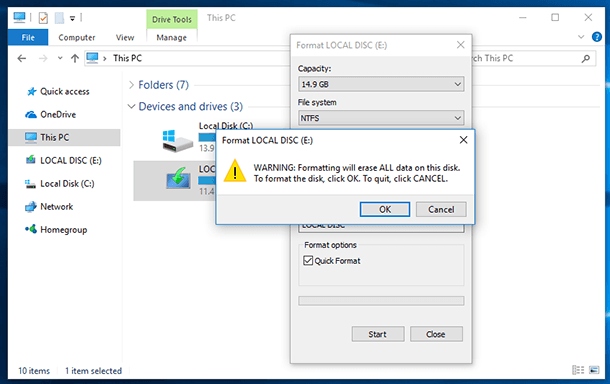Image resolution: width=610 pixels, height=384 pixels.
Task: Switch to the View ribbon tab
Action: click(125, 37)
